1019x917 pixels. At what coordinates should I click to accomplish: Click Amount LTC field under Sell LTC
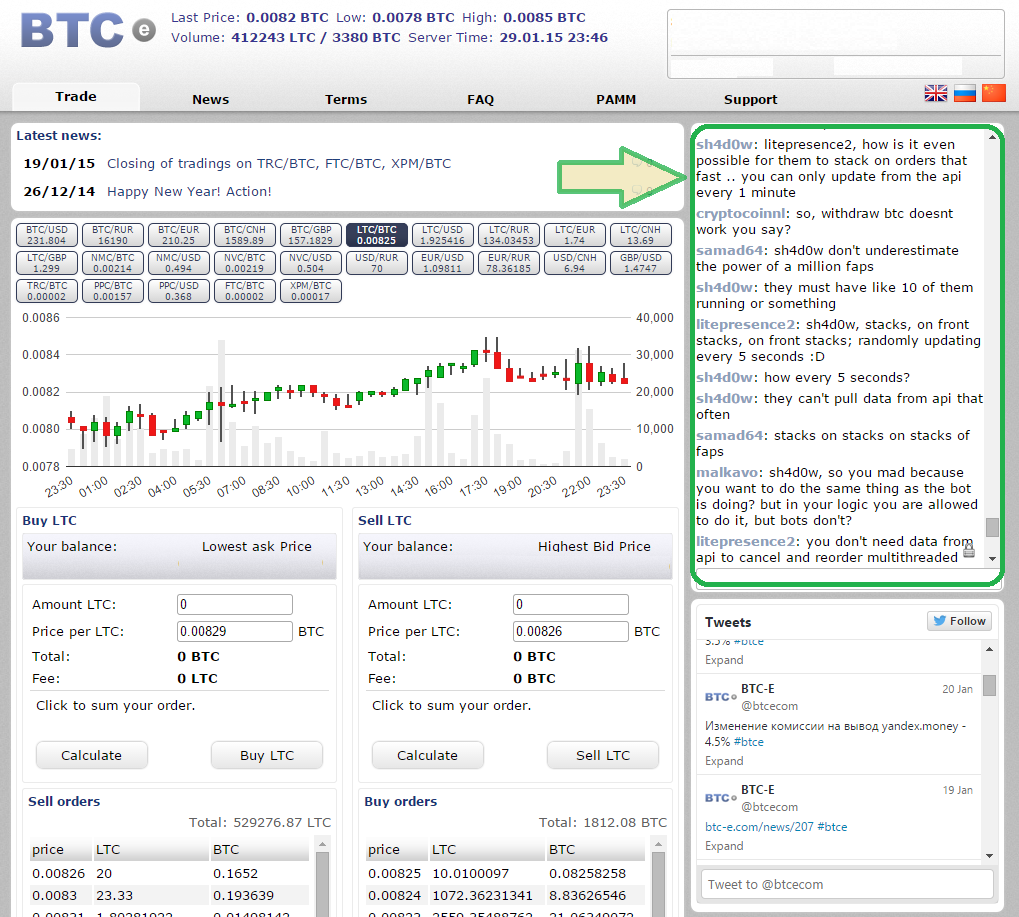pyautogui.click(x=571, y=604)
